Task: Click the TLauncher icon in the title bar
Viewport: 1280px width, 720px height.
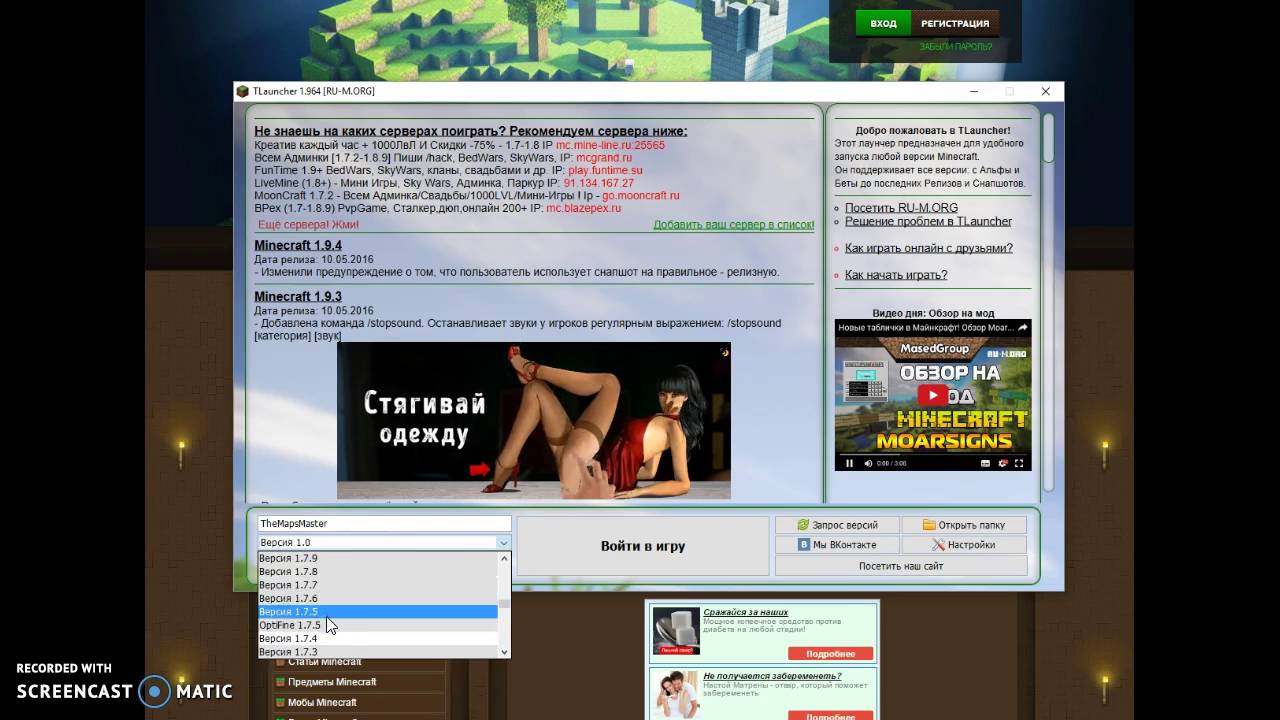Action: coord(243,91)
